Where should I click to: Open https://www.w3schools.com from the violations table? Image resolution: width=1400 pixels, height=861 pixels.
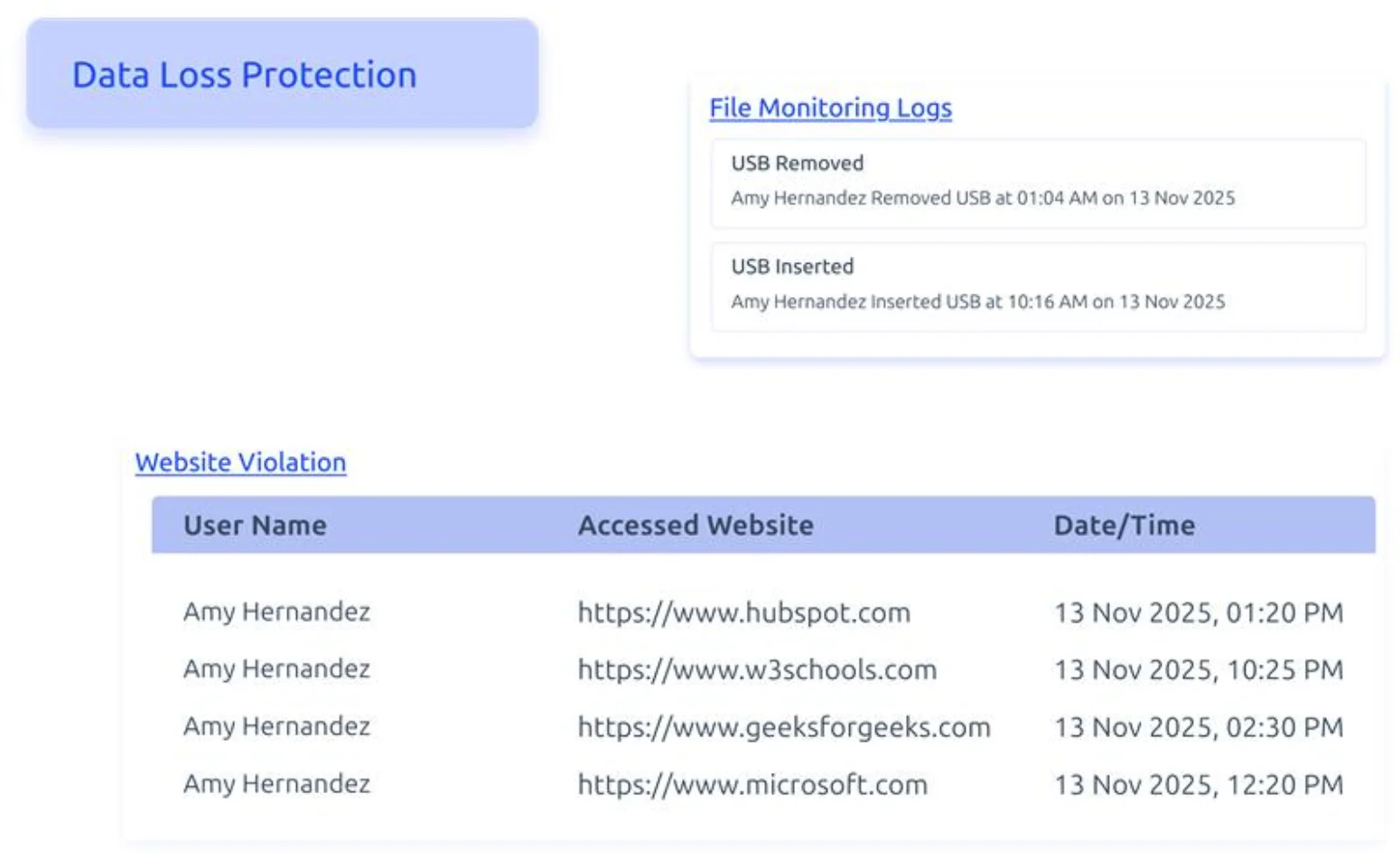pos(756,670)
